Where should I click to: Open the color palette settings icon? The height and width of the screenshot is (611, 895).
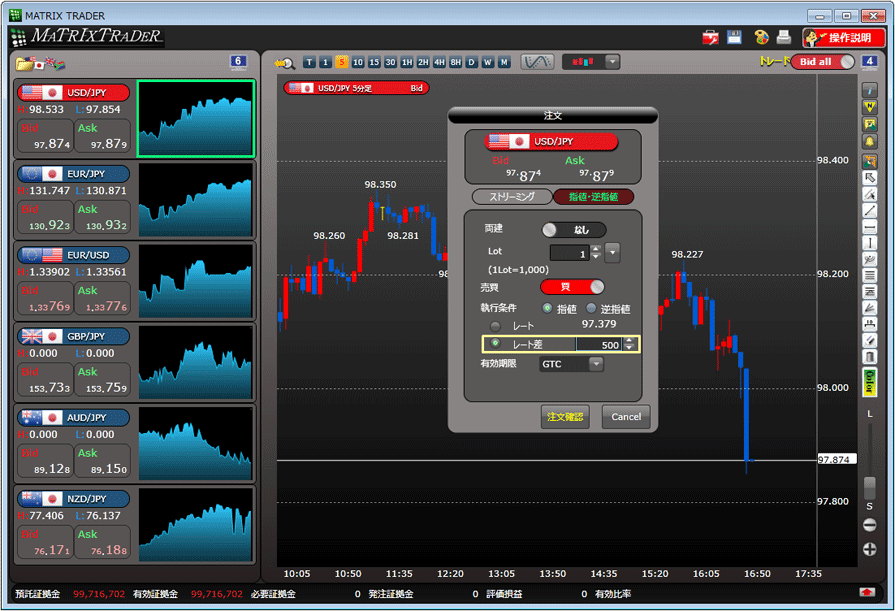tap(761, 38)
